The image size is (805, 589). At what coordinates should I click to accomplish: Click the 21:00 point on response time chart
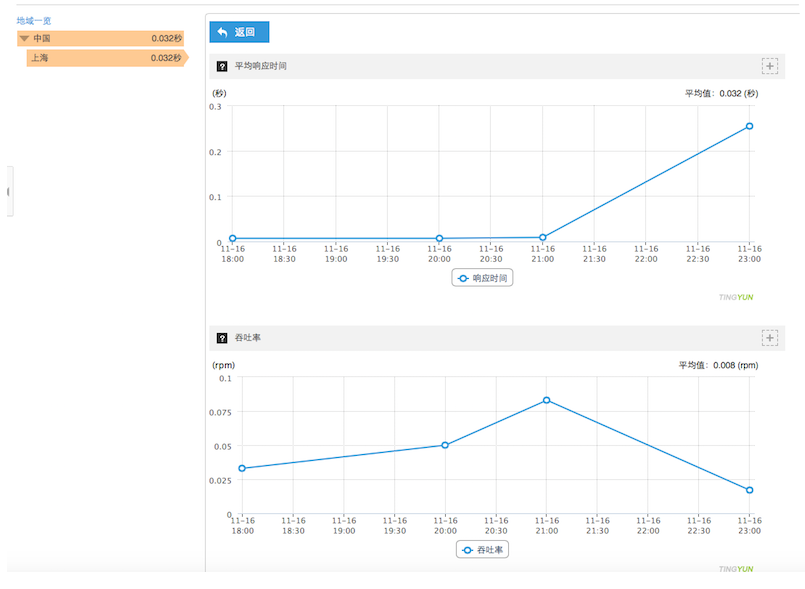coord(542,237)
